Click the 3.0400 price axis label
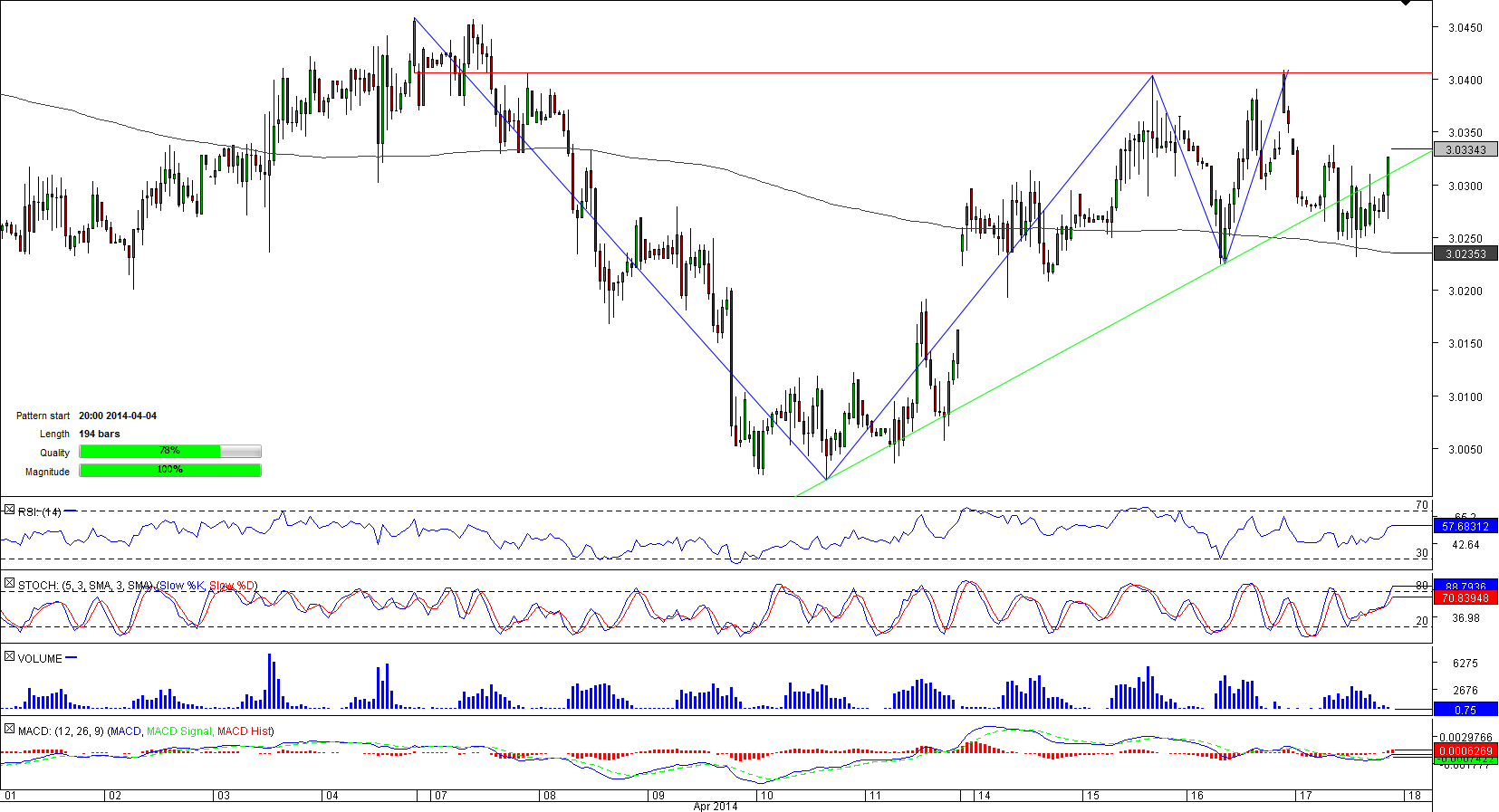 click(x=1465, y=80)
